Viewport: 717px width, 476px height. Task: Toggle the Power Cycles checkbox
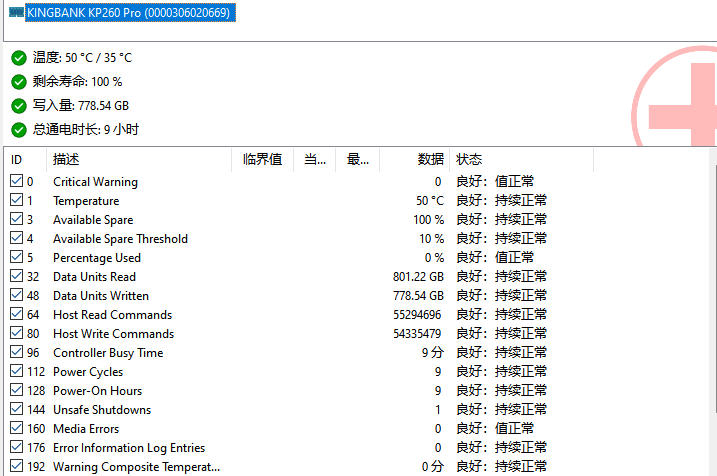[16, 370]
